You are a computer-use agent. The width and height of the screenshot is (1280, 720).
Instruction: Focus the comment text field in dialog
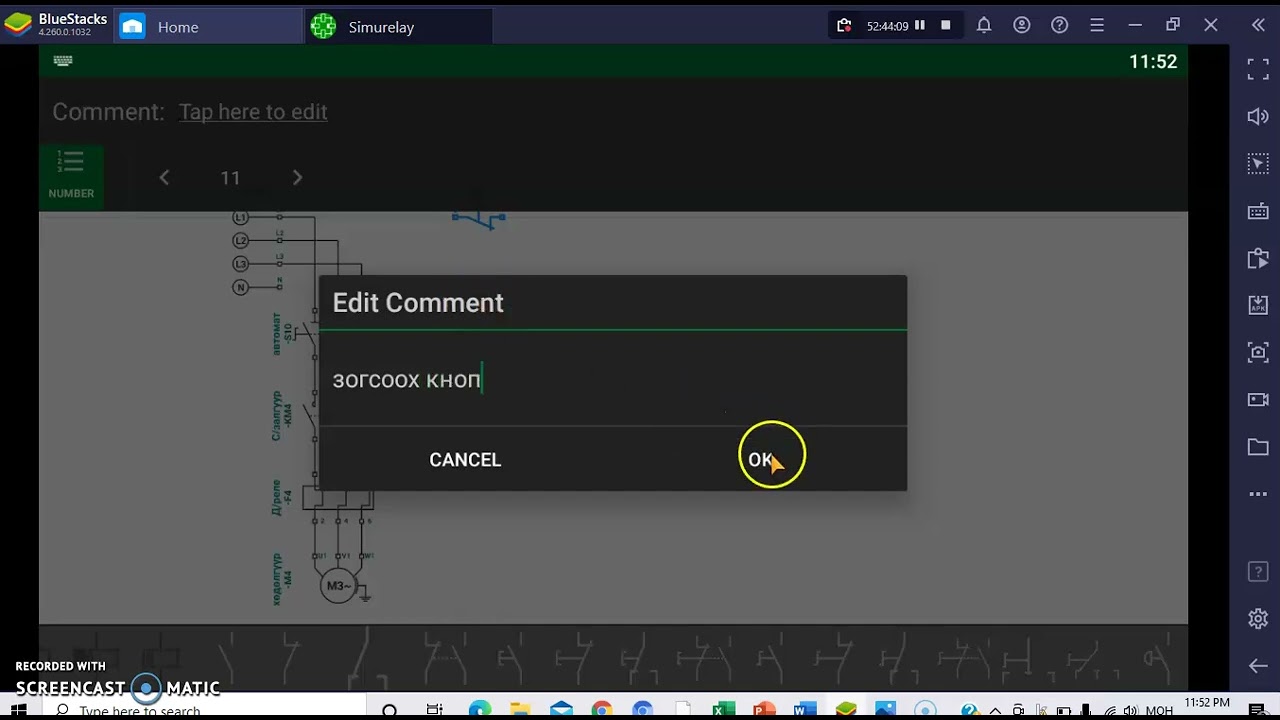click(612, 380)
